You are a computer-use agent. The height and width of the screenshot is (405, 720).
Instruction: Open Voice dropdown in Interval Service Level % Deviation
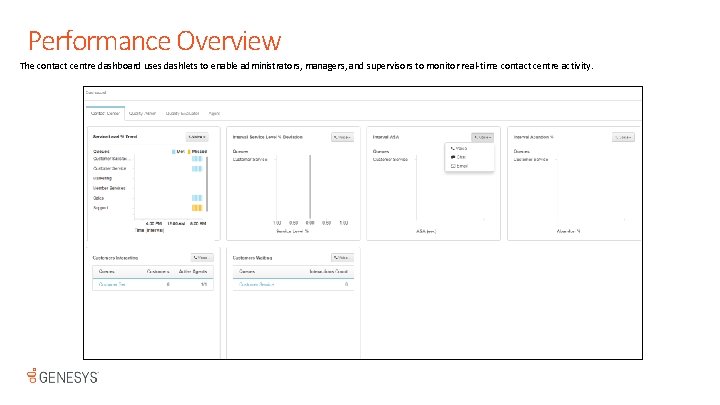tap(343, 137)
